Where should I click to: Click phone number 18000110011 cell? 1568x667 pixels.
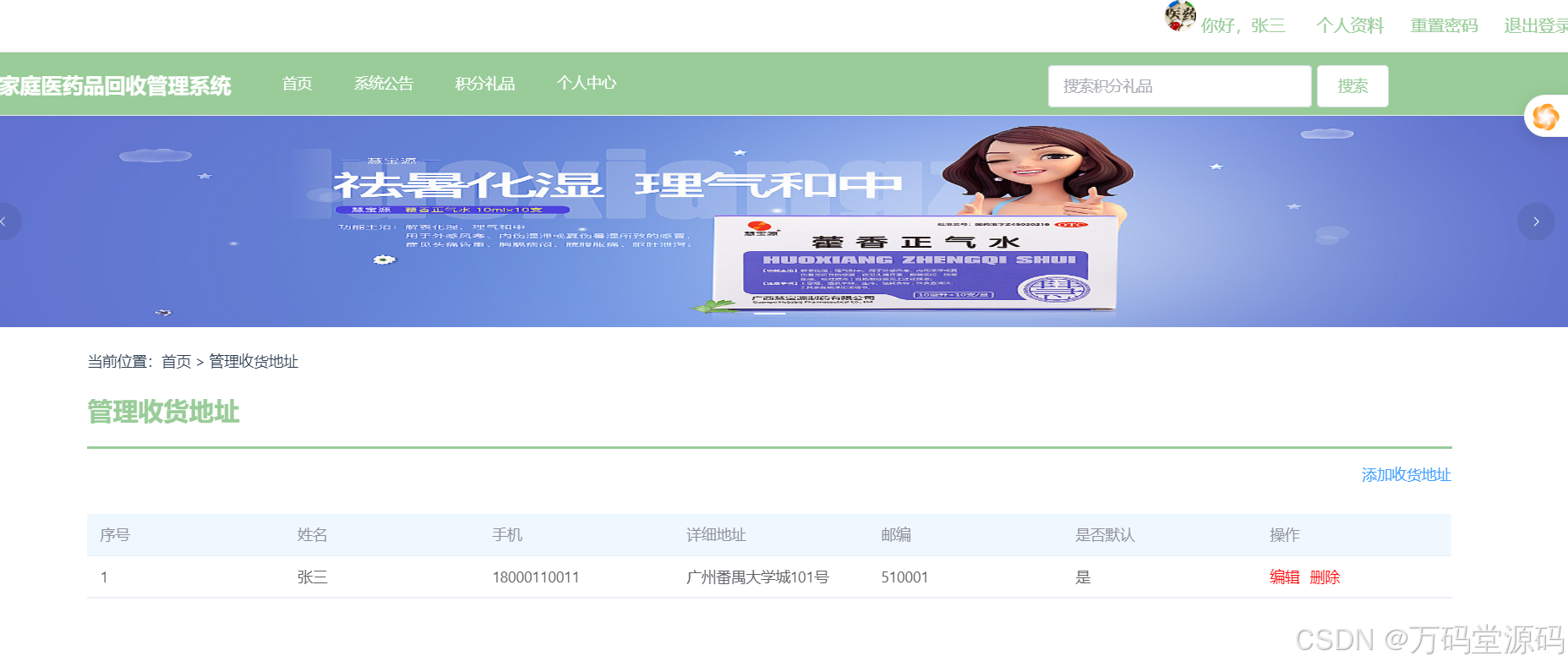click(x=536, y=577)
